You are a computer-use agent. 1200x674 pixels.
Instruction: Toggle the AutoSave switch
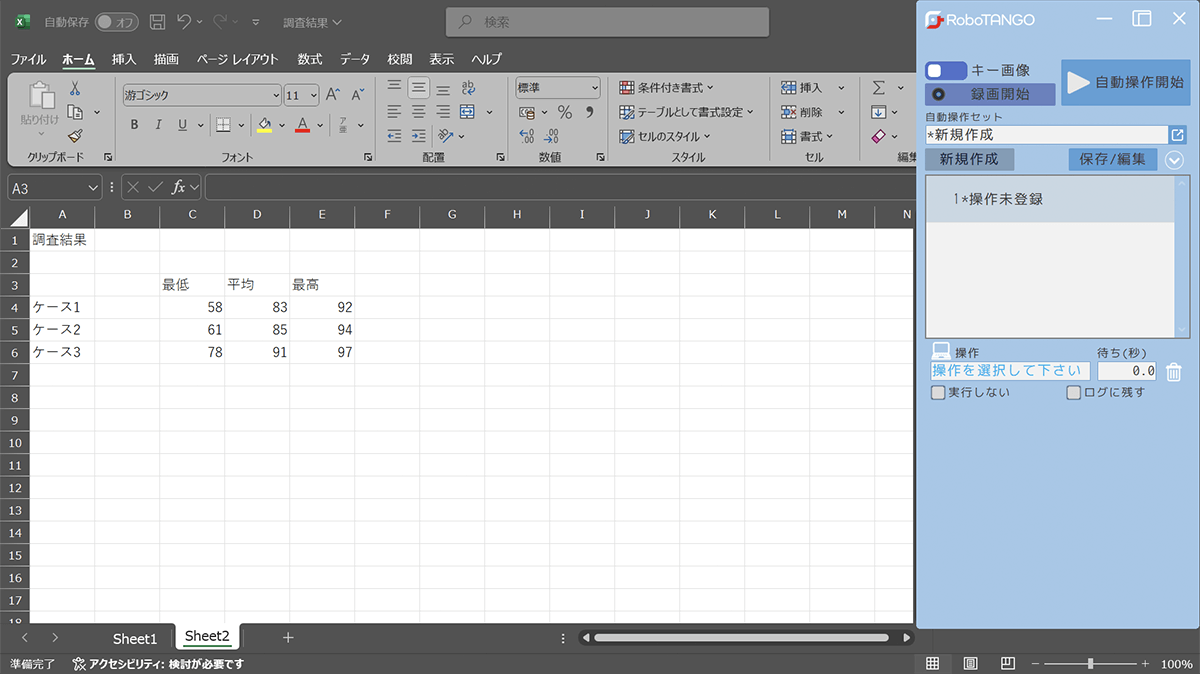117,22
